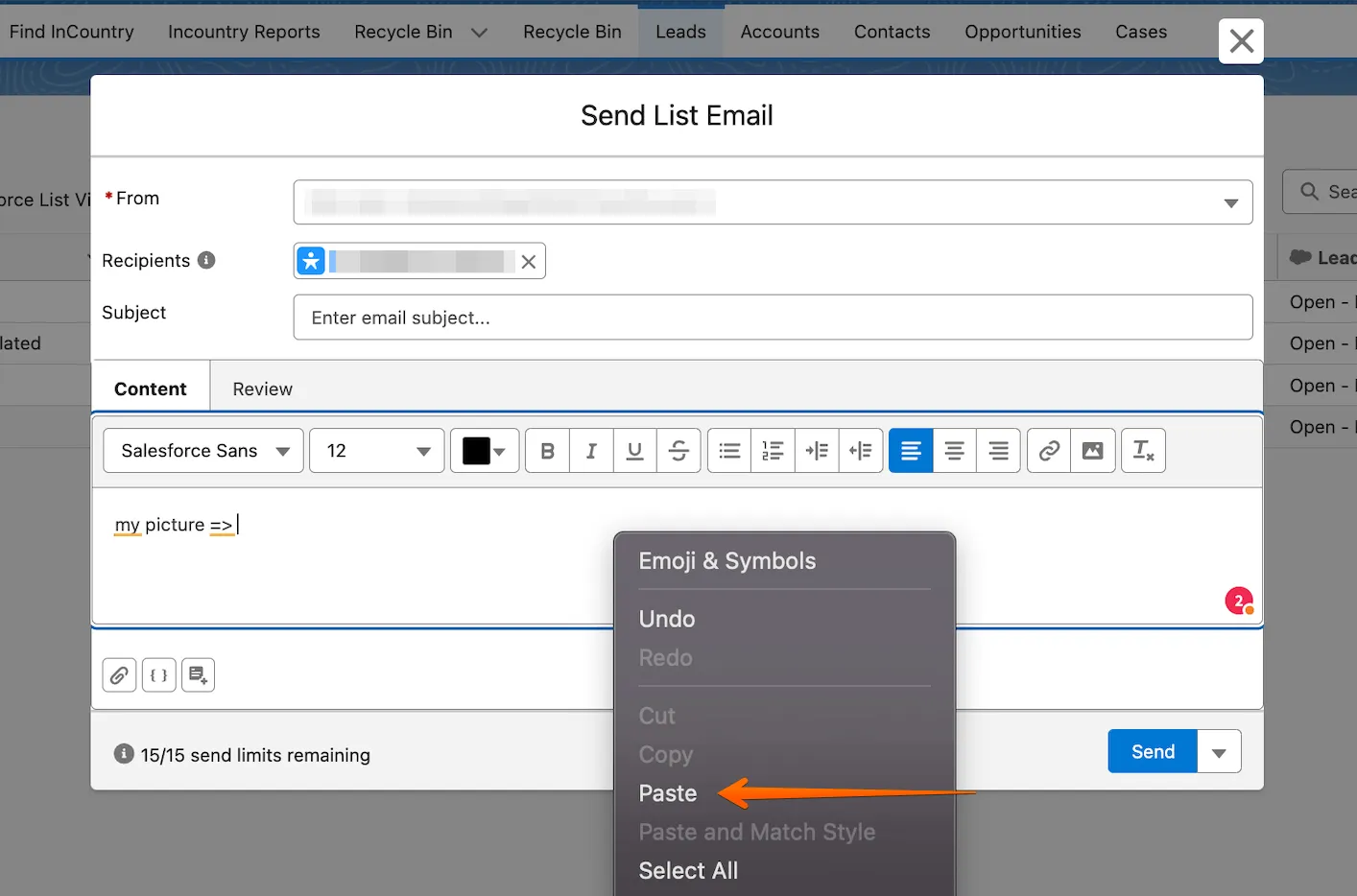Screen dimensions: 1357x896
Task: Remove formatting with clear format icon
Action: point(1143,451)
